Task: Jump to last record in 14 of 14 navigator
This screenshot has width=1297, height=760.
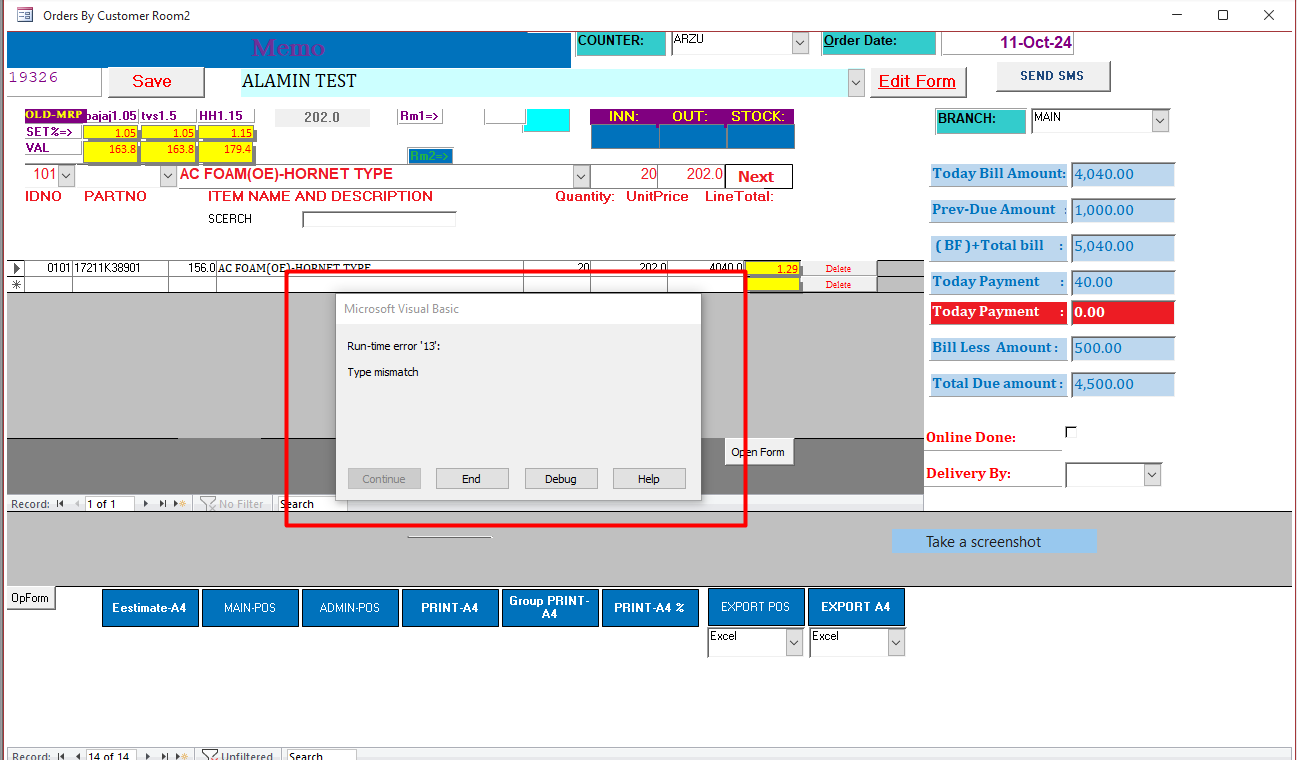Action: click(x=164, y=756)
